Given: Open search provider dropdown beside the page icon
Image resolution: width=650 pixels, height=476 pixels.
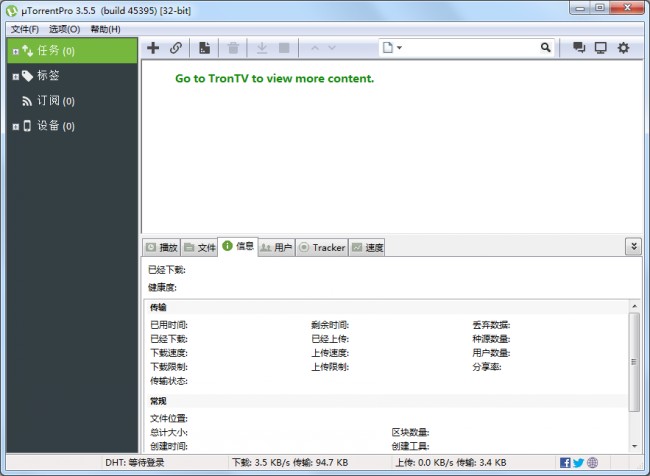Looking at the screenshot, I should 399,48.
